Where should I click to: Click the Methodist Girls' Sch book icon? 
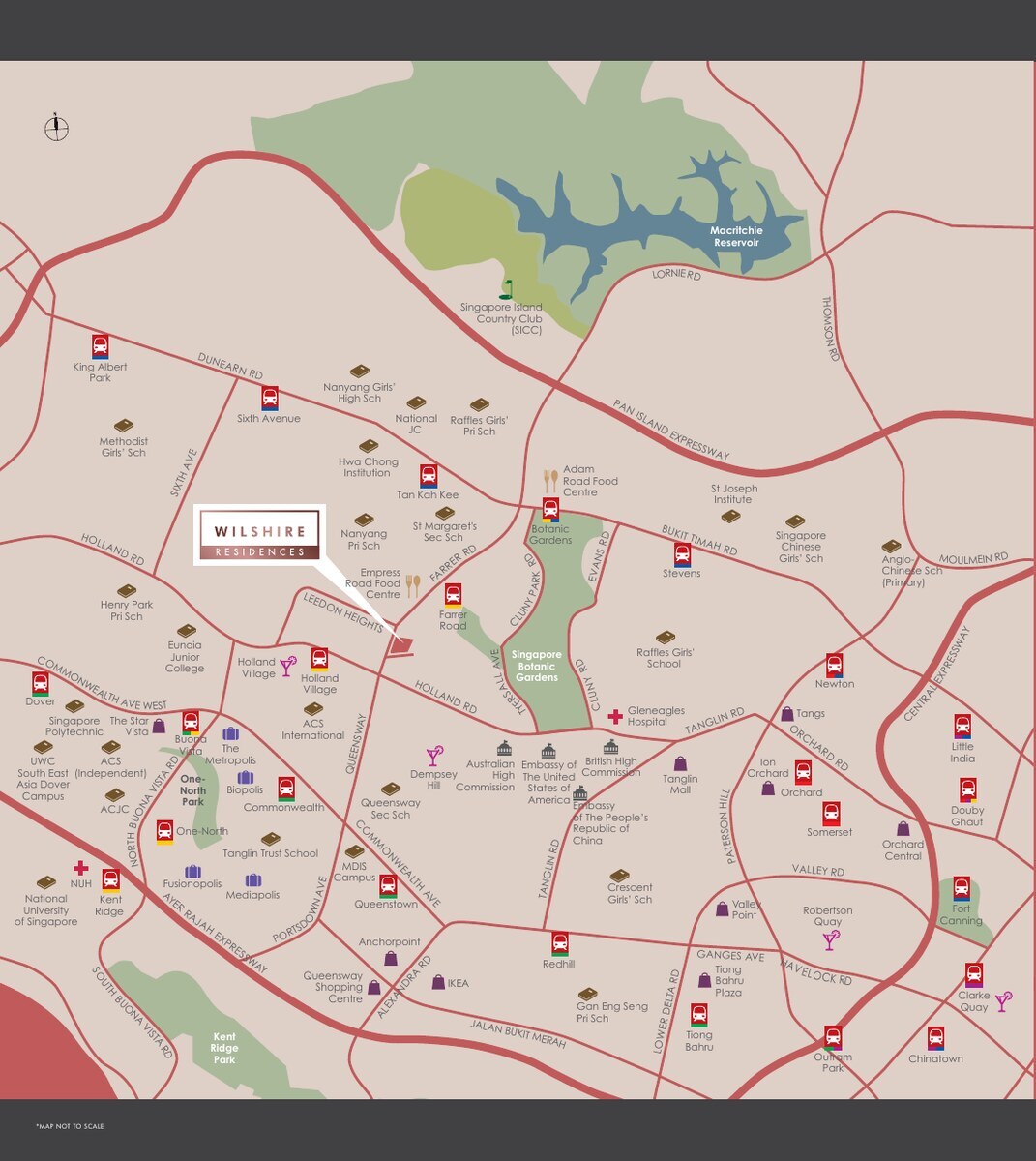124,426
